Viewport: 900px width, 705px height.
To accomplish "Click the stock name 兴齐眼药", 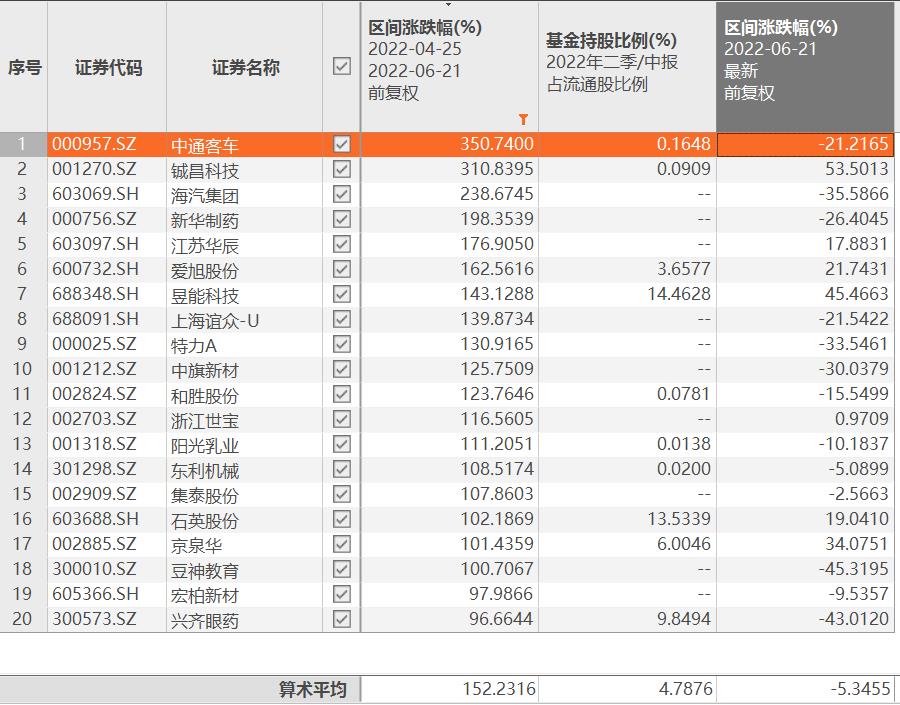I will 205,620.
